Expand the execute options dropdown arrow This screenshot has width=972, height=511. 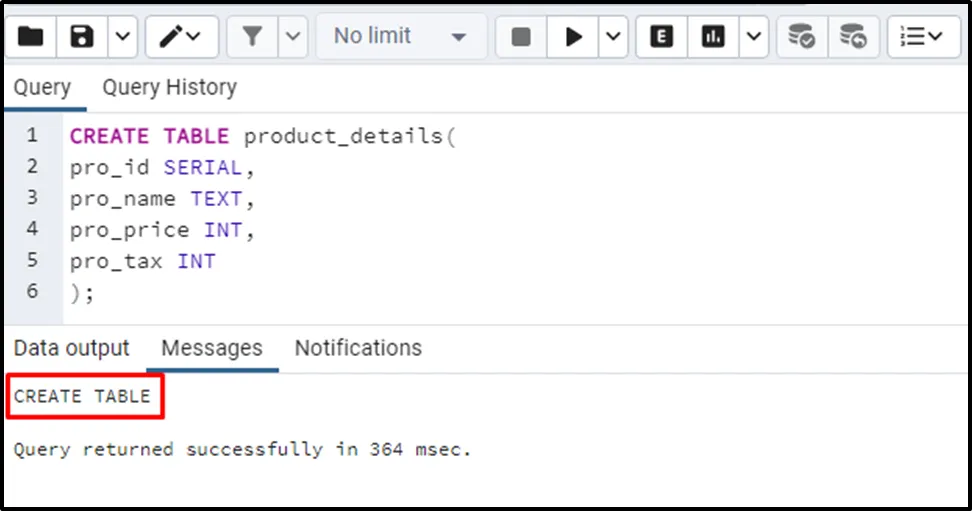pyautogui.click(x=613, y=37)
